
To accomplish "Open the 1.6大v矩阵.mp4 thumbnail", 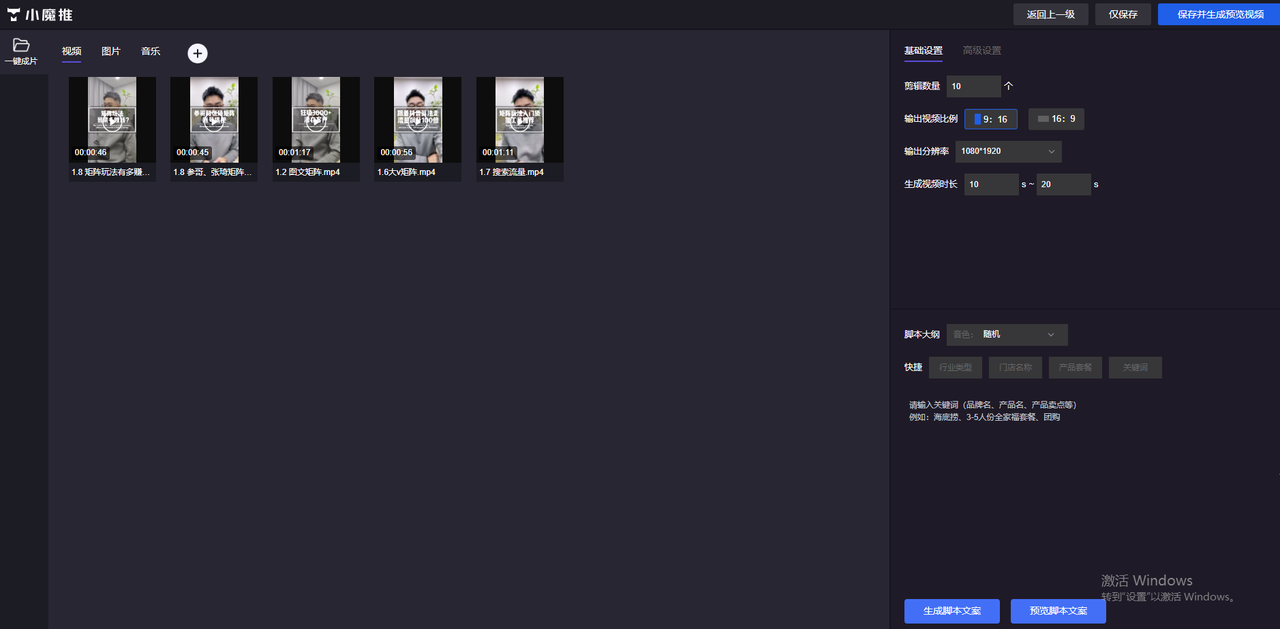I will pyautogui.click(x=418, y=120).
